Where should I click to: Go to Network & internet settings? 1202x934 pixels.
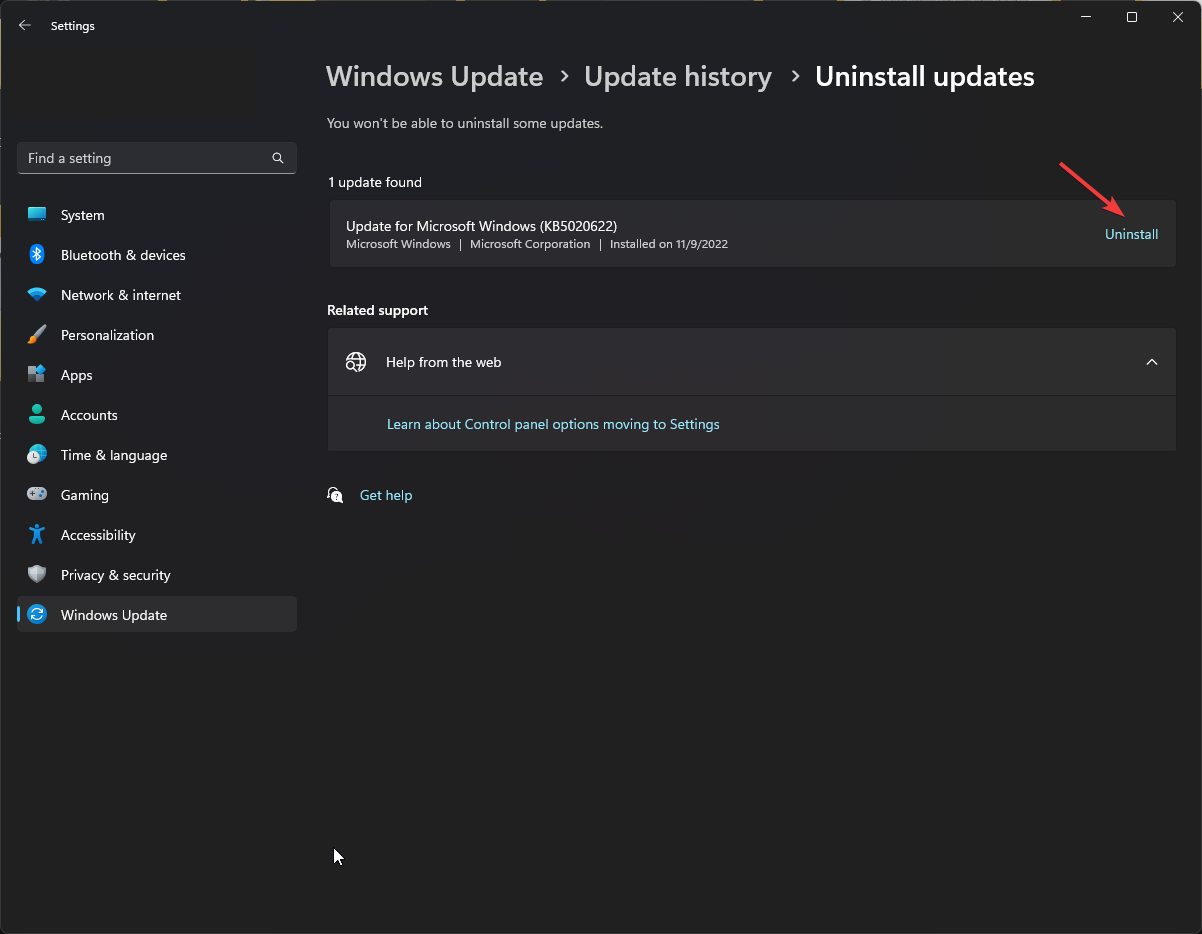tap(157, 295)
